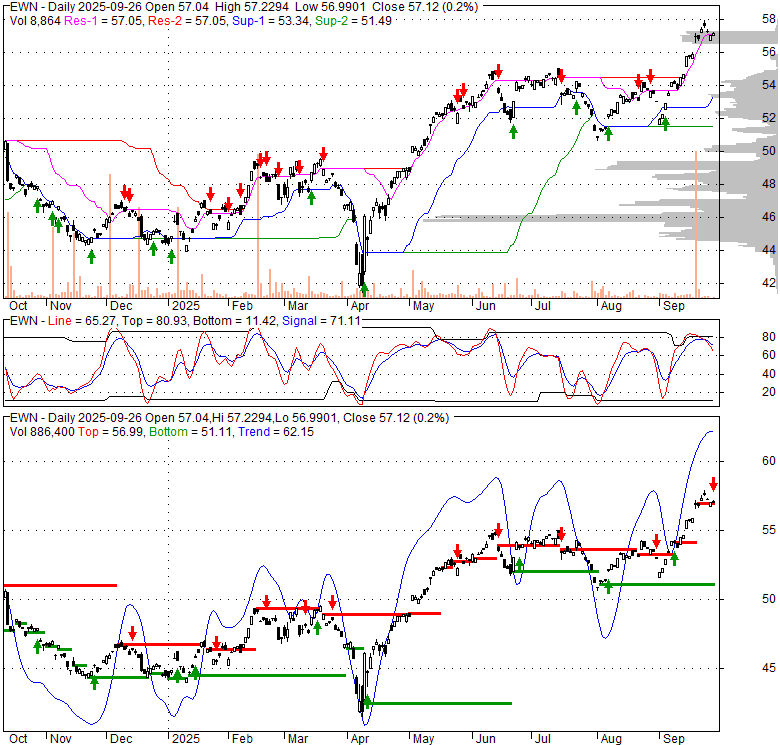Select the Jul label on top chart time axis
Screen dimensions: 780x745
542,306
